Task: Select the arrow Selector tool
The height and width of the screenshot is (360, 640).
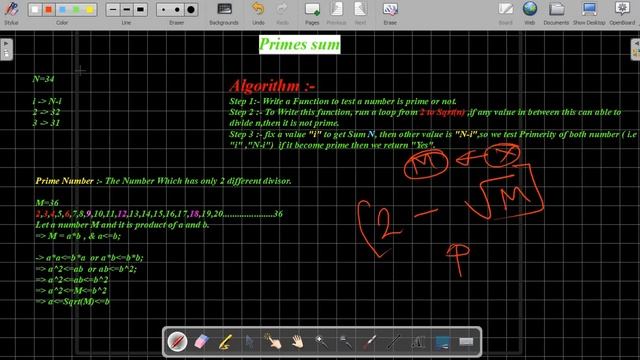Action: [249, 342]
